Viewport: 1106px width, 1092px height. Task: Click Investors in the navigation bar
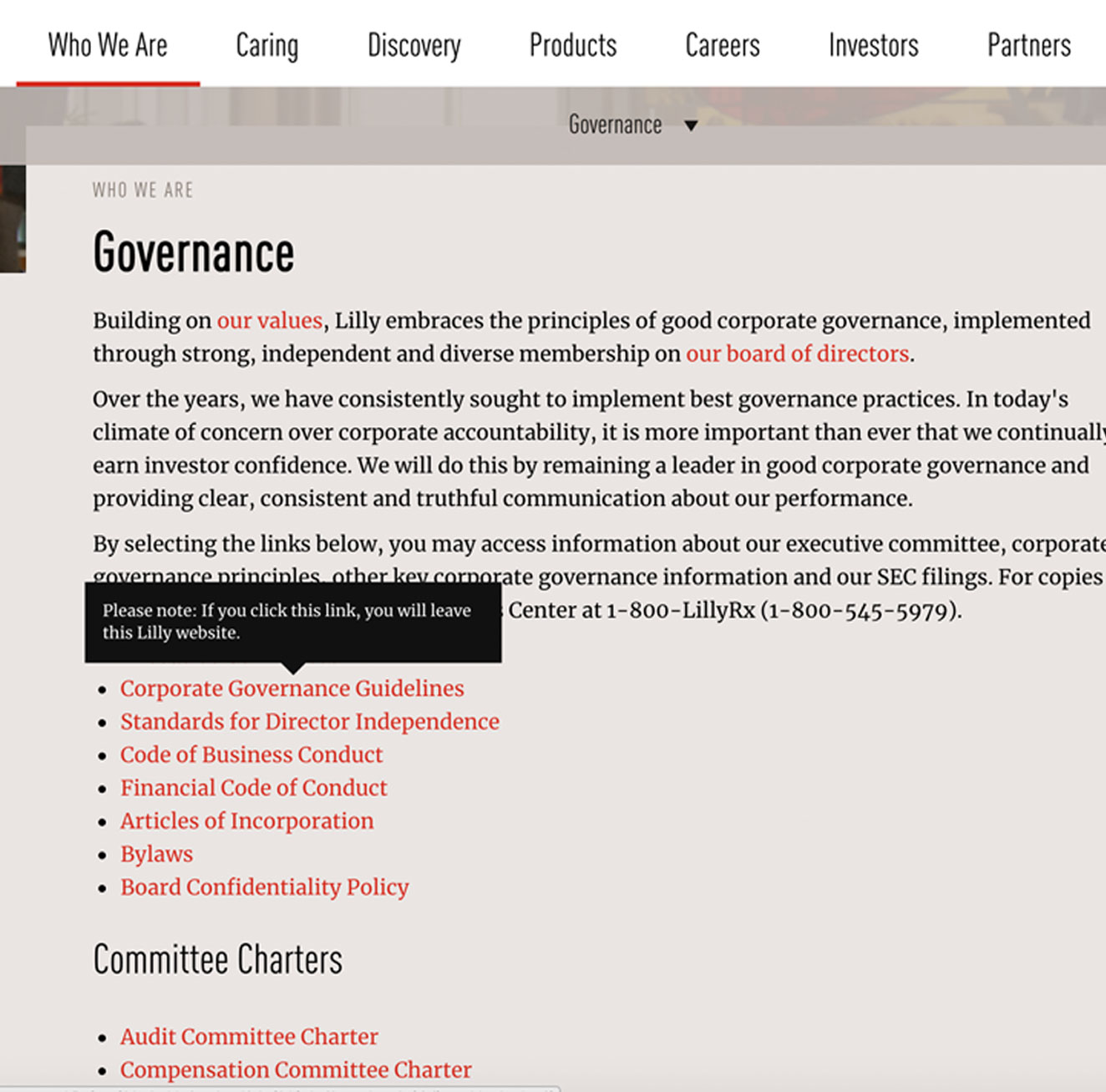pyautogui.click(x=873, y=45)
